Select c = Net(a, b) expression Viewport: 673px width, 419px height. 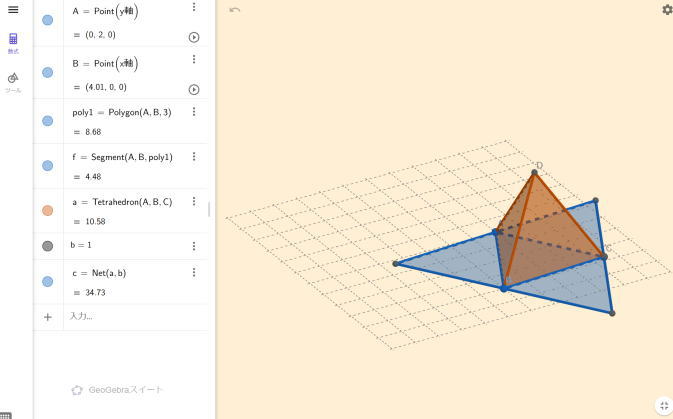99,273
